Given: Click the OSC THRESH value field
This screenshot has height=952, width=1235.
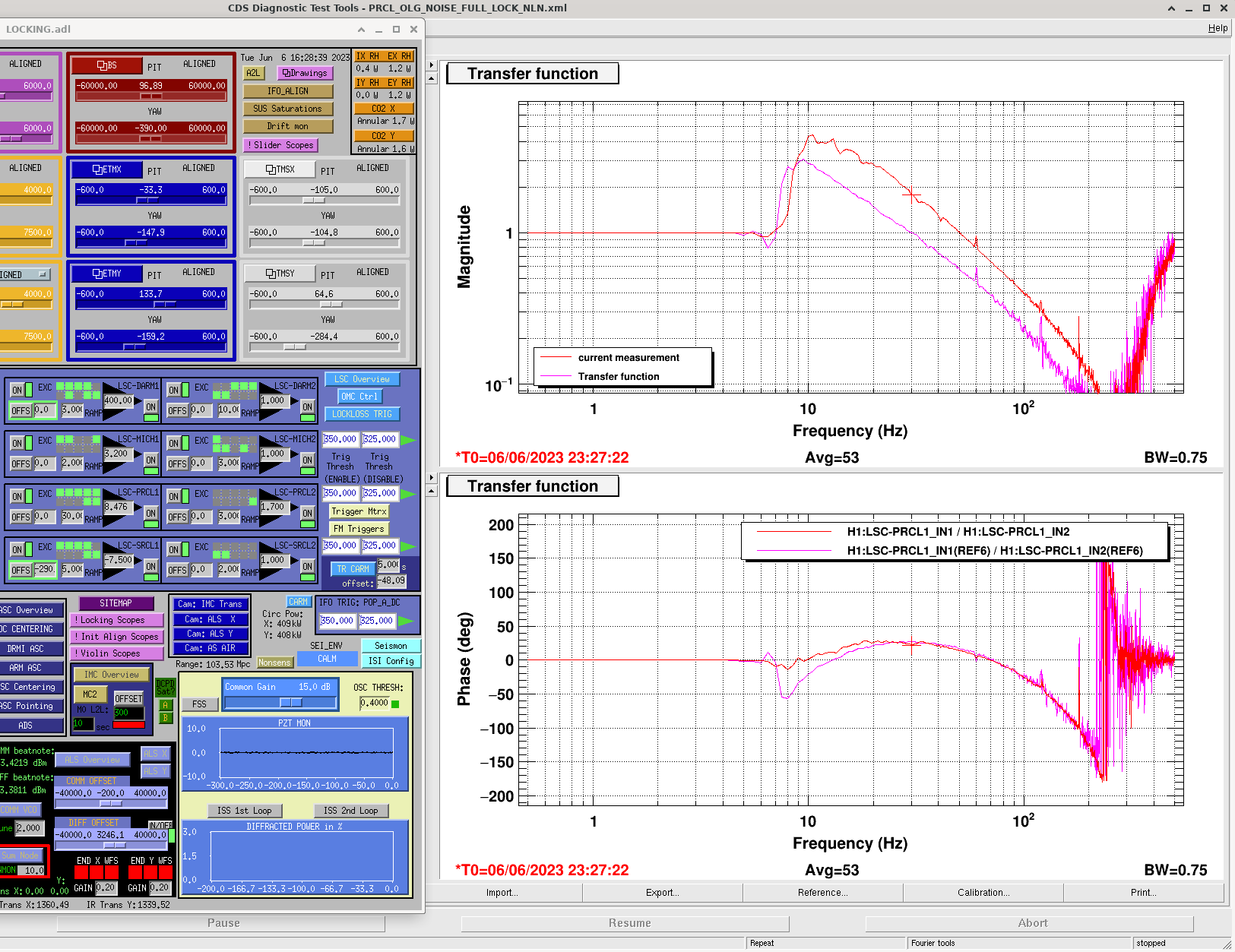Looking at the screenshot, I should [x=374, y=703].
